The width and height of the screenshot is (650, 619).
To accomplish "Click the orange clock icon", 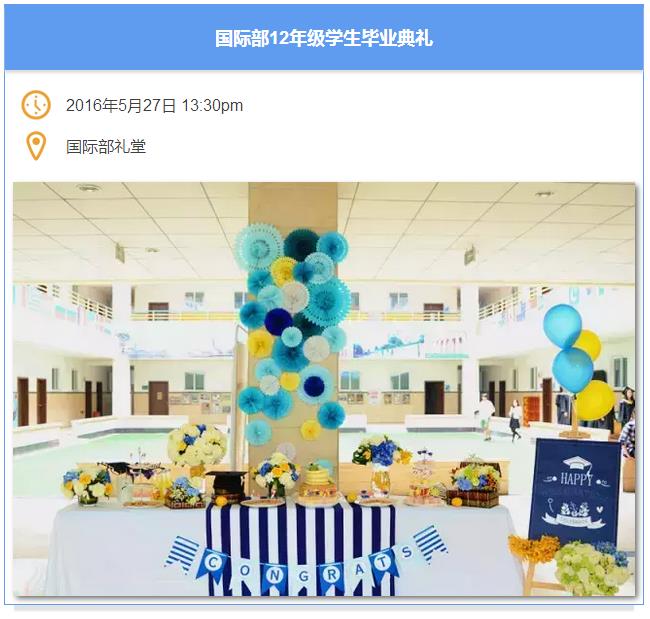I will click(36, 104).
